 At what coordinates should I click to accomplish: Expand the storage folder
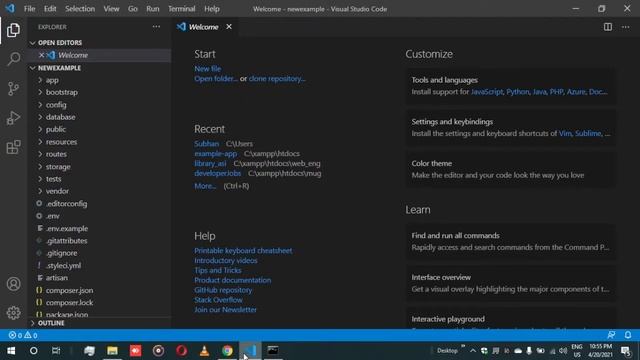click(x=40, y=167)
